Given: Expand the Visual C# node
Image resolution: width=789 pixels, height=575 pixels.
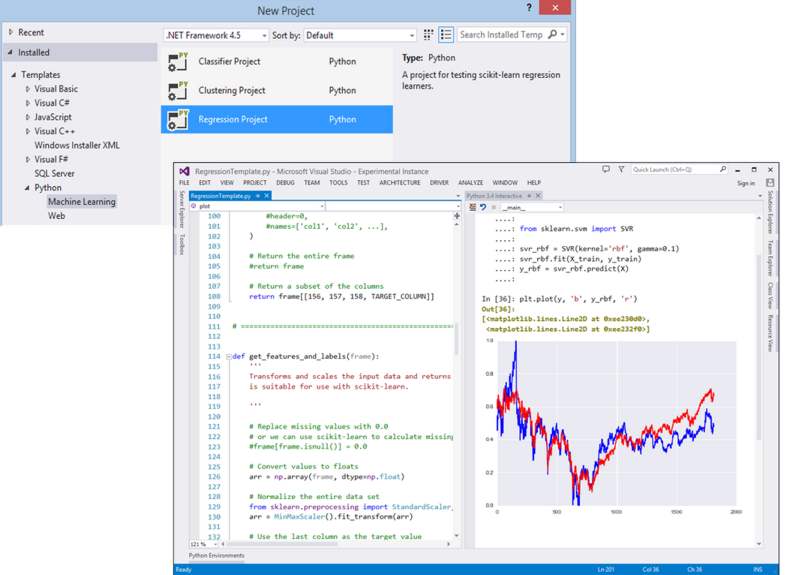Looking at the screenshot, I should 28,103.
